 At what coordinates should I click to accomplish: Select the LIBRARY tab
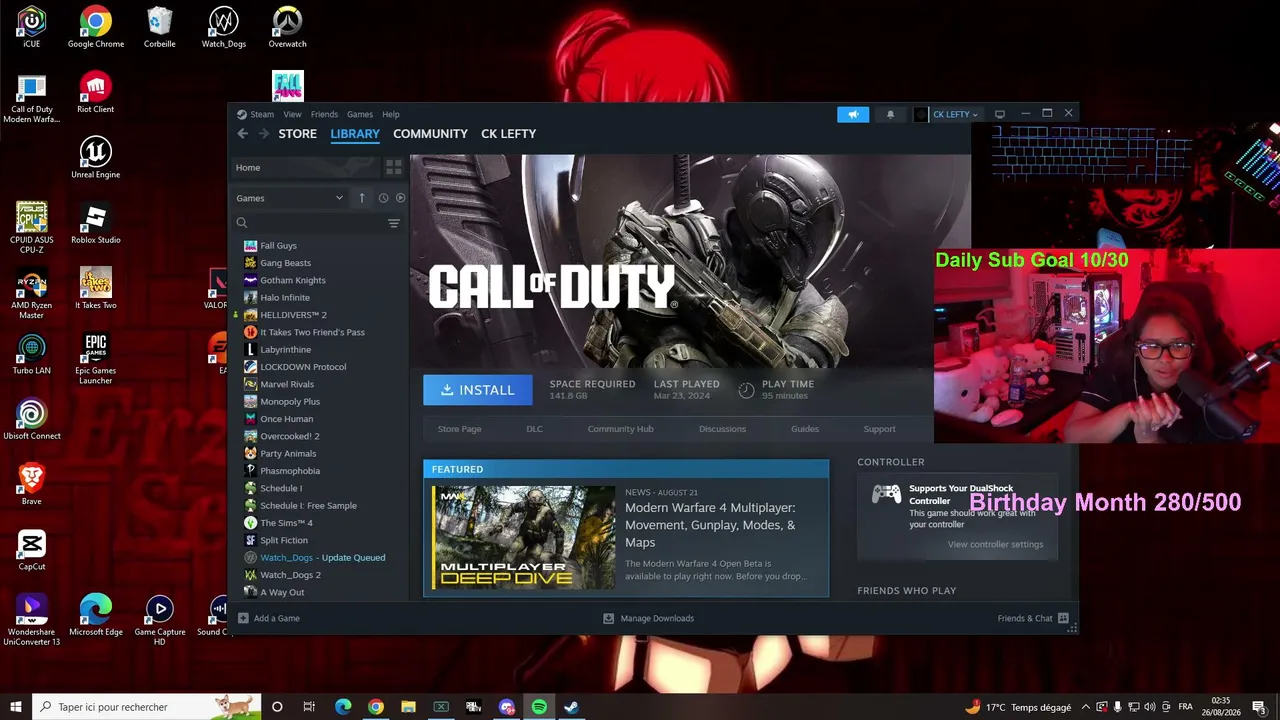[355, 134]
